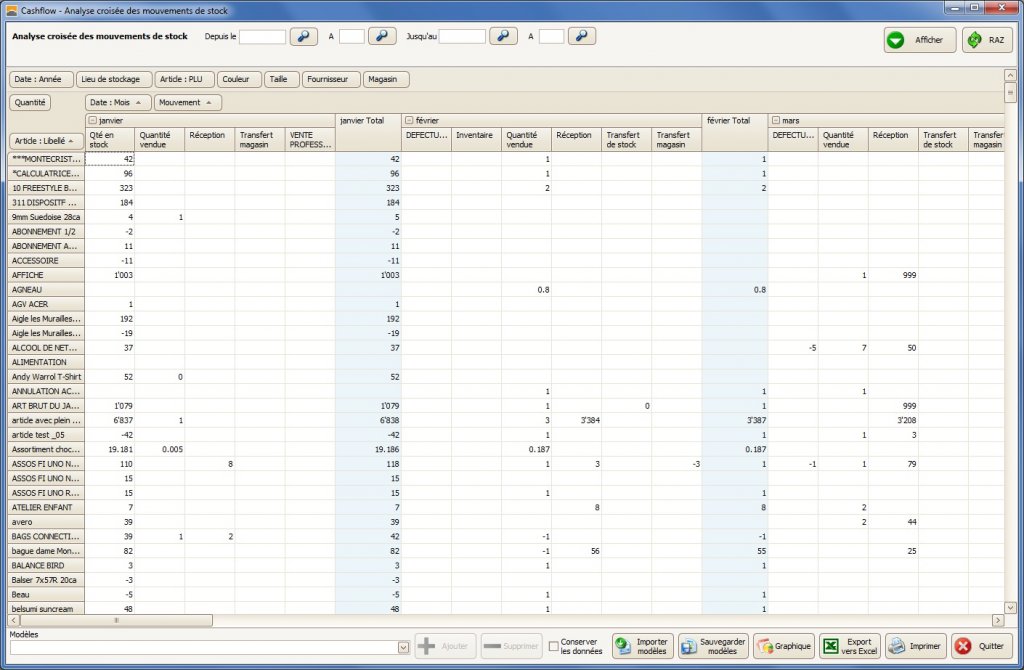Open the Graphique chart view

point(783,646)
